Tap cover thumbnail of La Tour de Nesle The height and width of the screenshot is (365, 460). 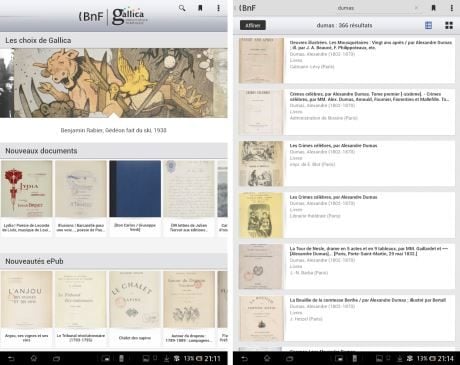pos(261,267)
